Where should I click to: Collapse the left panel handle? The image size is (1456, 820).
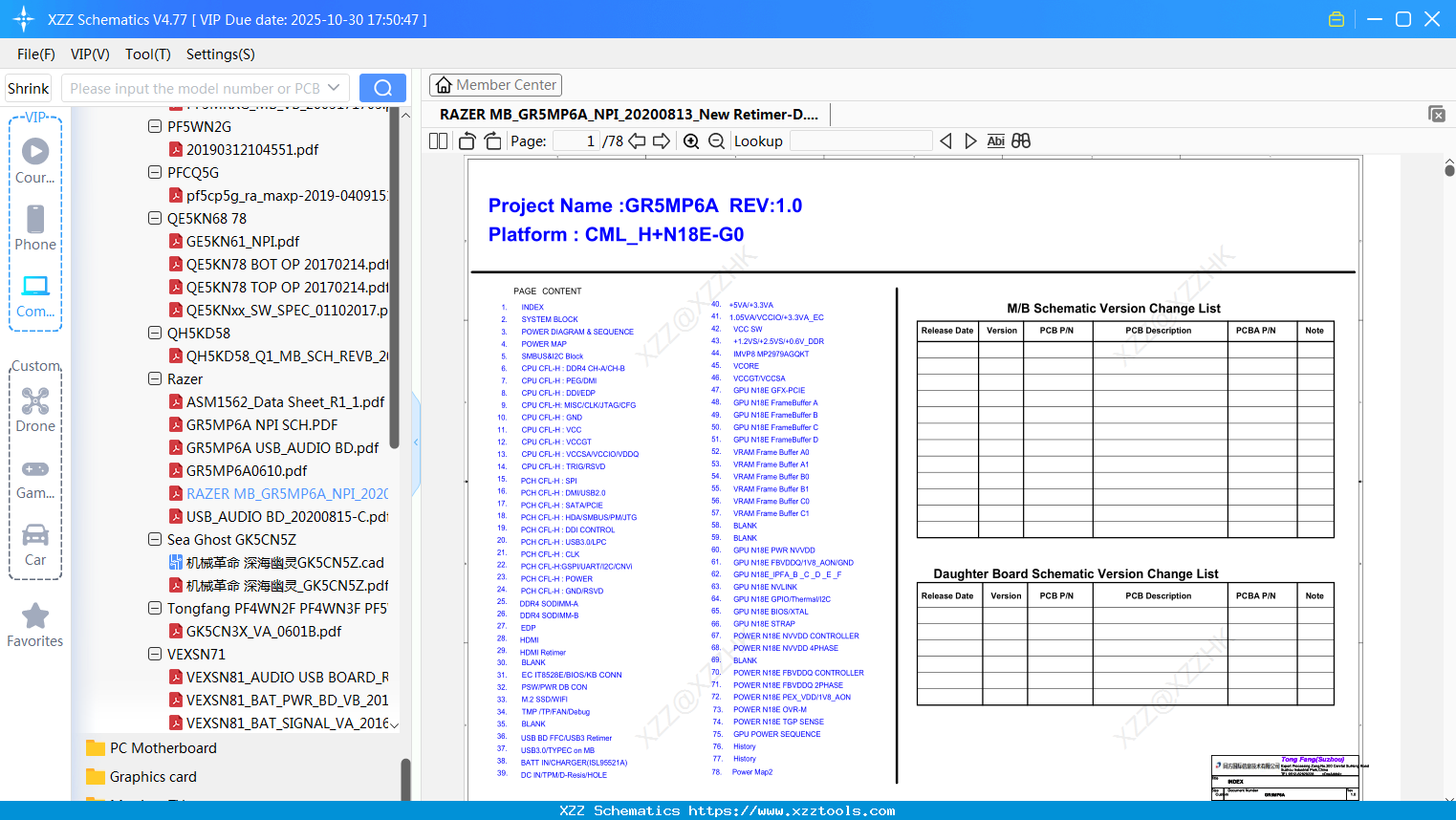pos(416,442)
